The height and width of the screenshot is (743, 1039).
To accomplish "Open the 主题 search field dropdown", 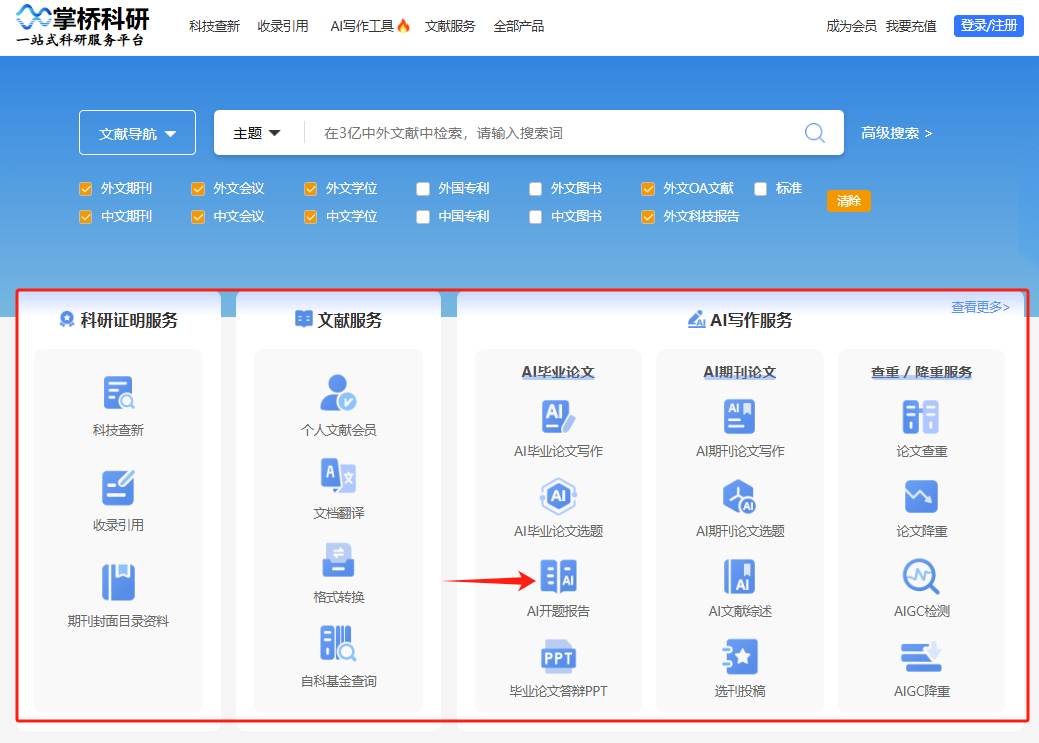I will coord(257,133).
